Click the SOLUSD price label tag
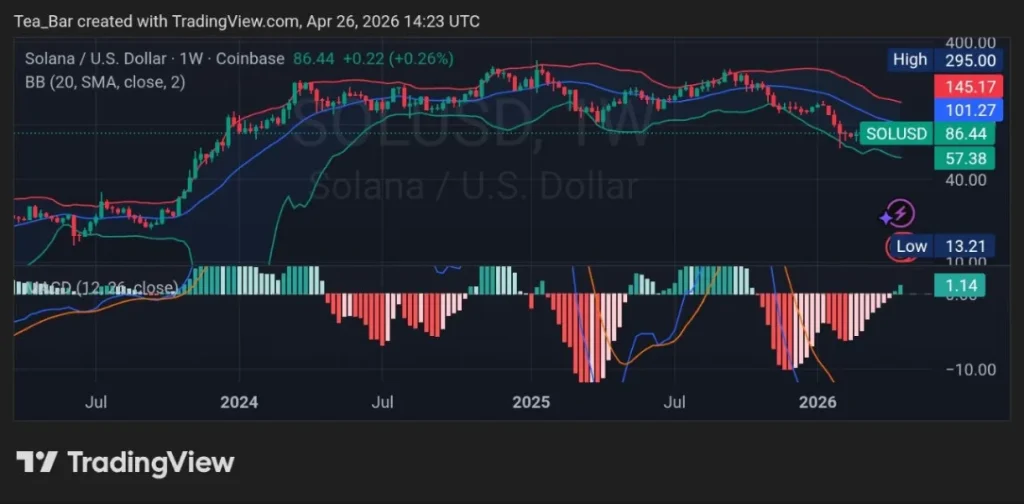1024x504 pixels. [x=895, y=134]
